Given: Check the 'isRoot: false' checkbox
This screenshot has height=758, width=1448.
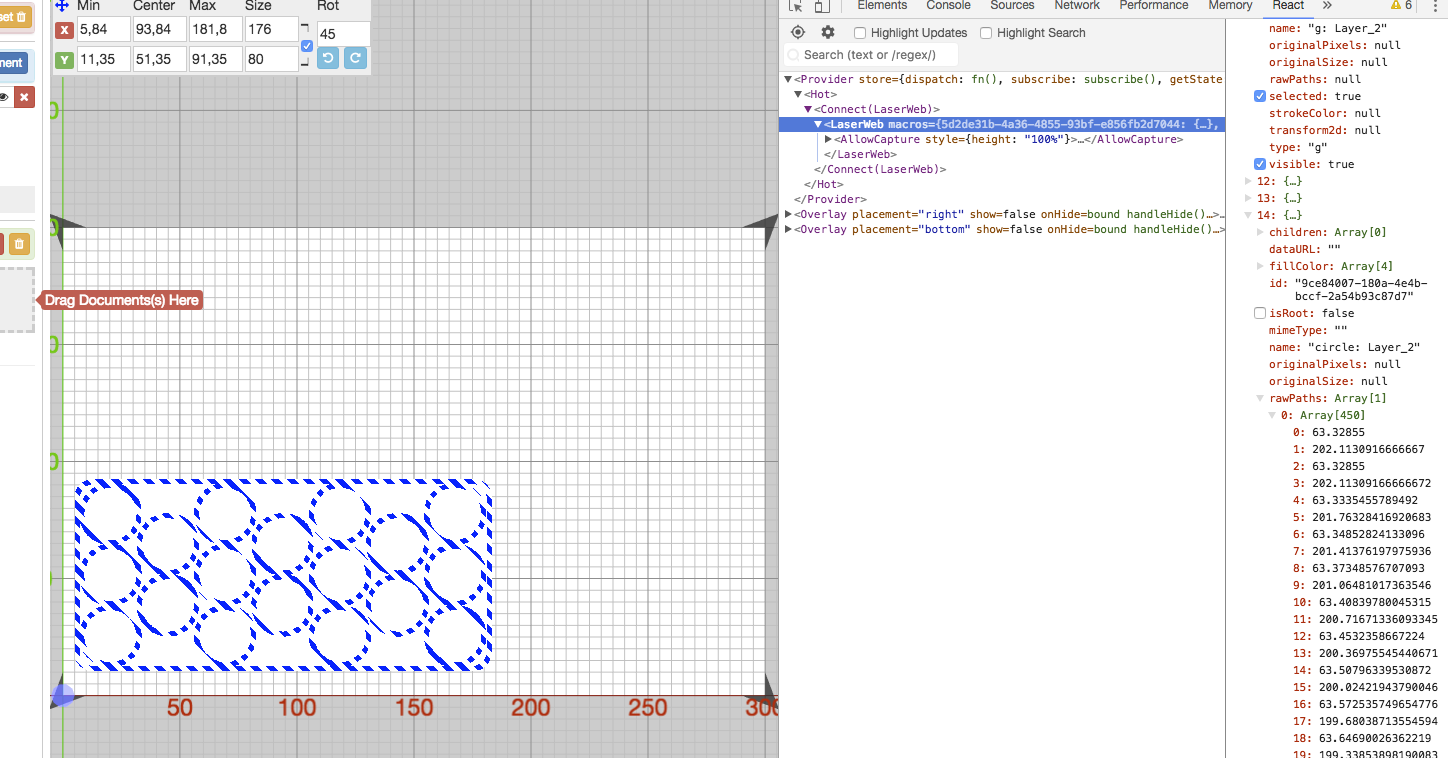Looking at the screenshot, I should pyautogui.click(x=1260, y=313).
